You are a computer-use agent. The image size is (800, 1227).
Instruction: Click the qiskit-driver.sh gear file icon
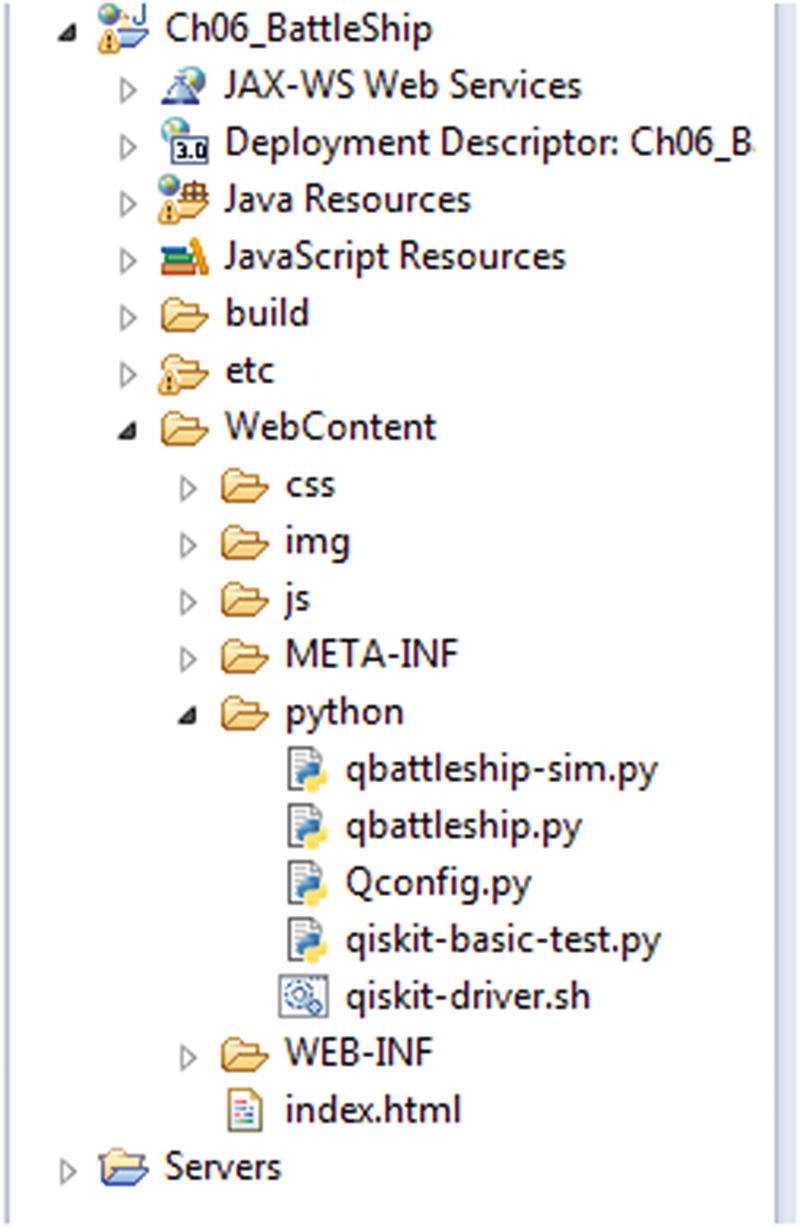[x=302, y=997]
